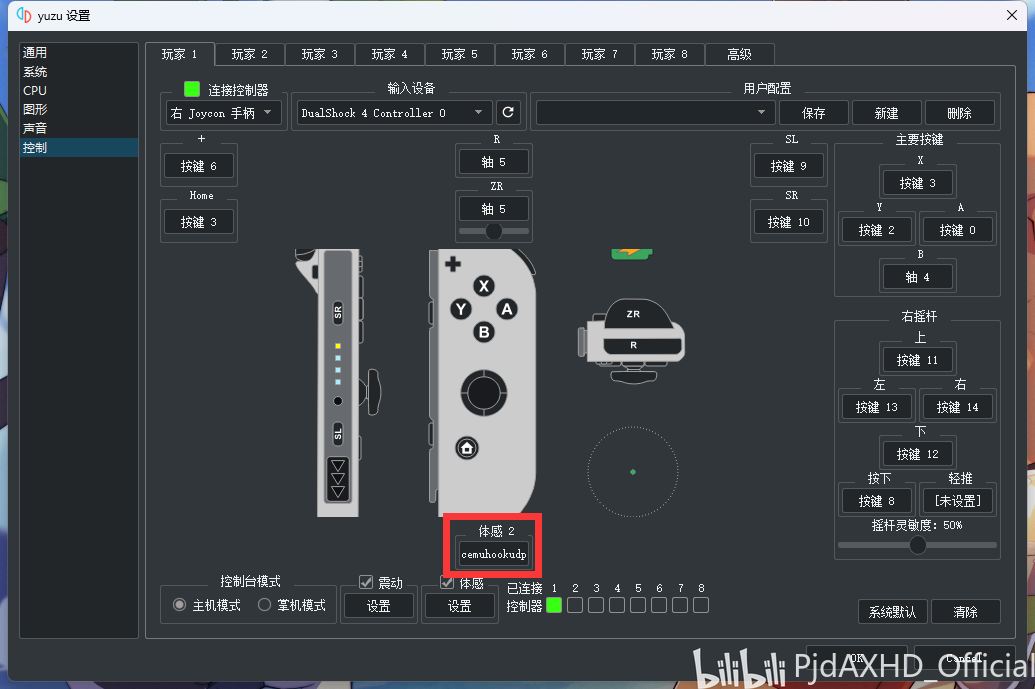1035x689 pixels.
Task: Remap A button 按键 0
Action: (958, 230)
